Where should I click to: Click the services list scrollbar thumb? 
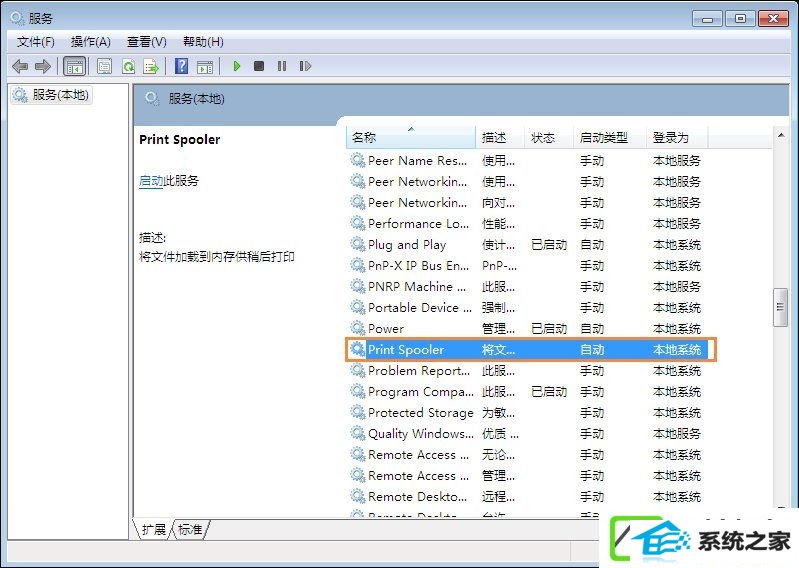pyautogui.click(x=780, y=307)
